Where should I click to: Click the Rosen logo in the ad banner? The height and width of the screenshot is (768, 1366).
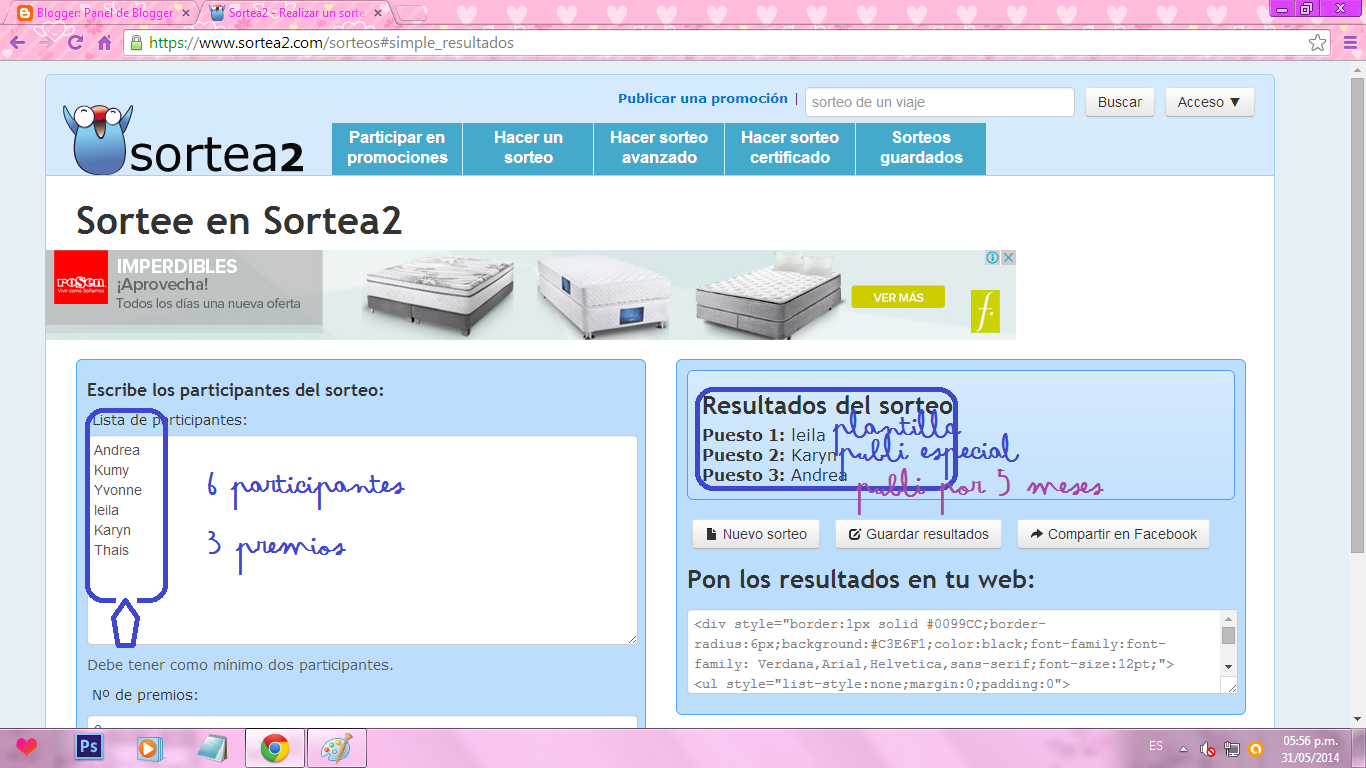[x=80, y=277]
